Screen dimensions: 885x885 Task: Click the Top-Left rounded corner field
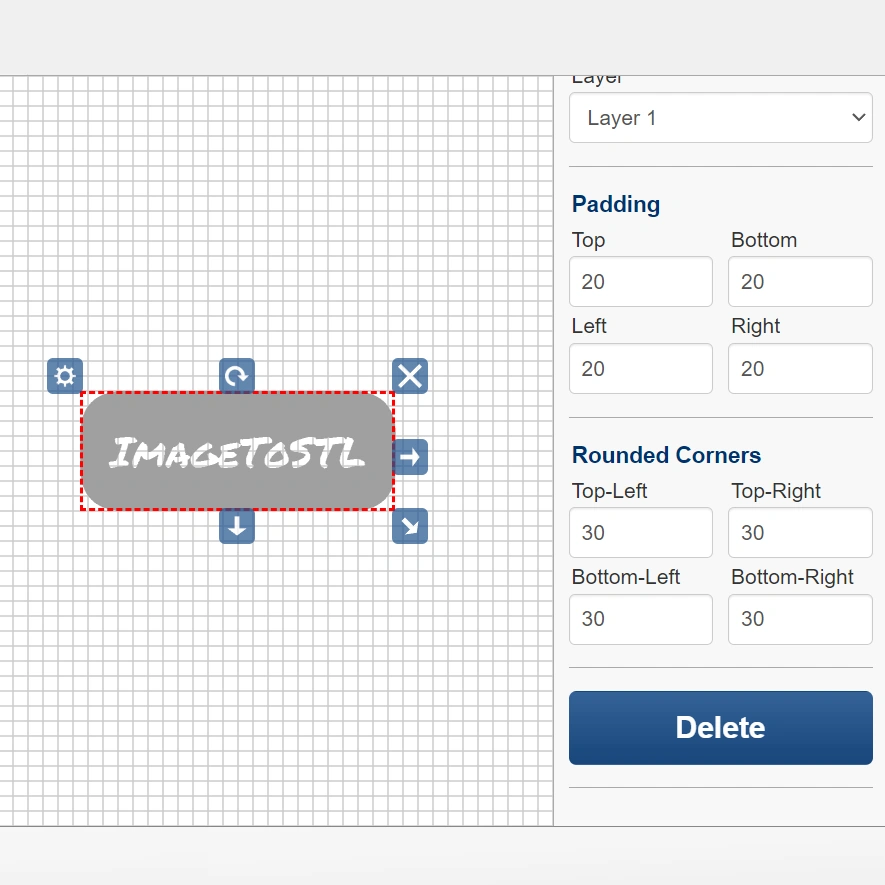[640, 533]
